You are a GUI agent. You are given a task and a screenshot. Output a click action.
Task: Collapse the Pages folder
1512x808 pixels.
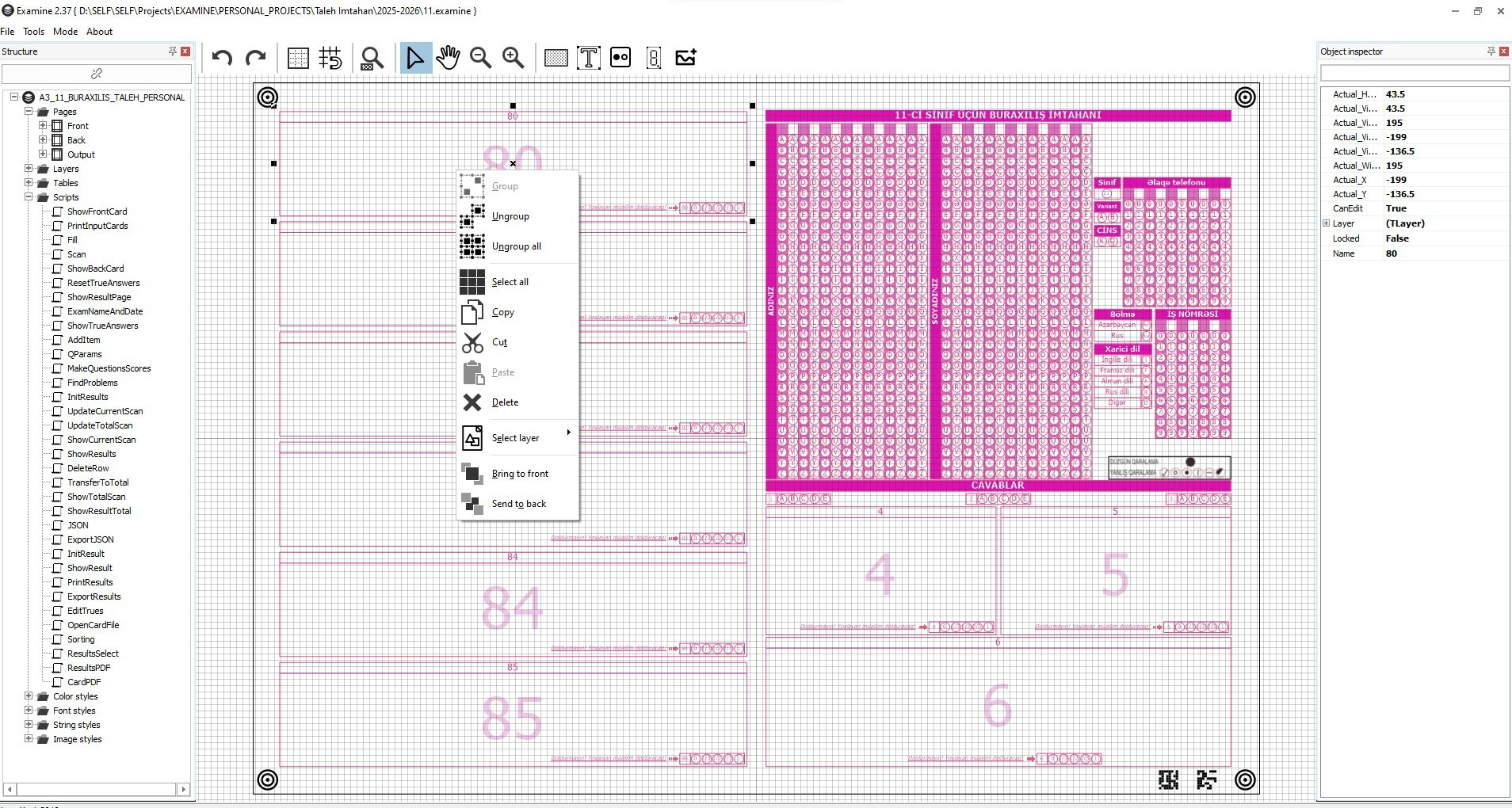(x=29, y=112)
